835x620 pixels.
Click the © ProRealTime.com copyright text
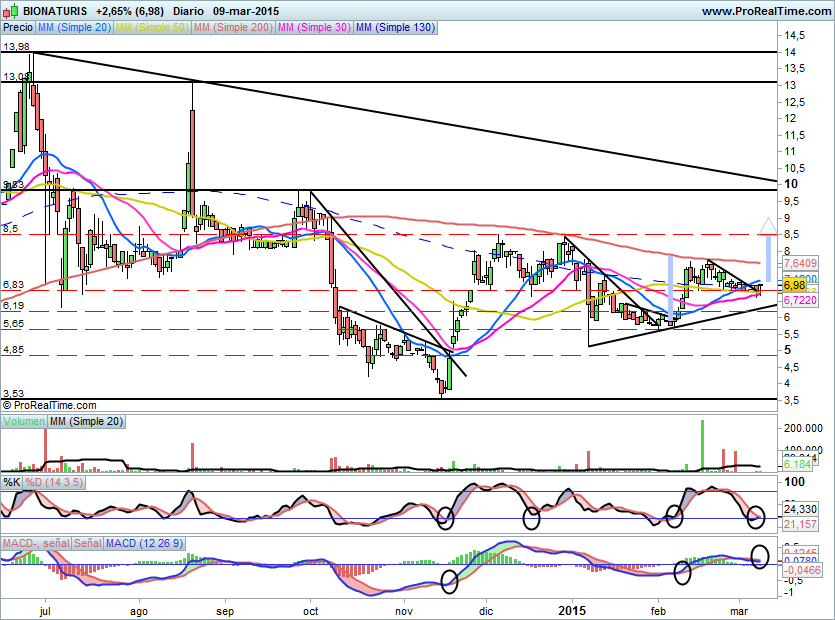50,405
